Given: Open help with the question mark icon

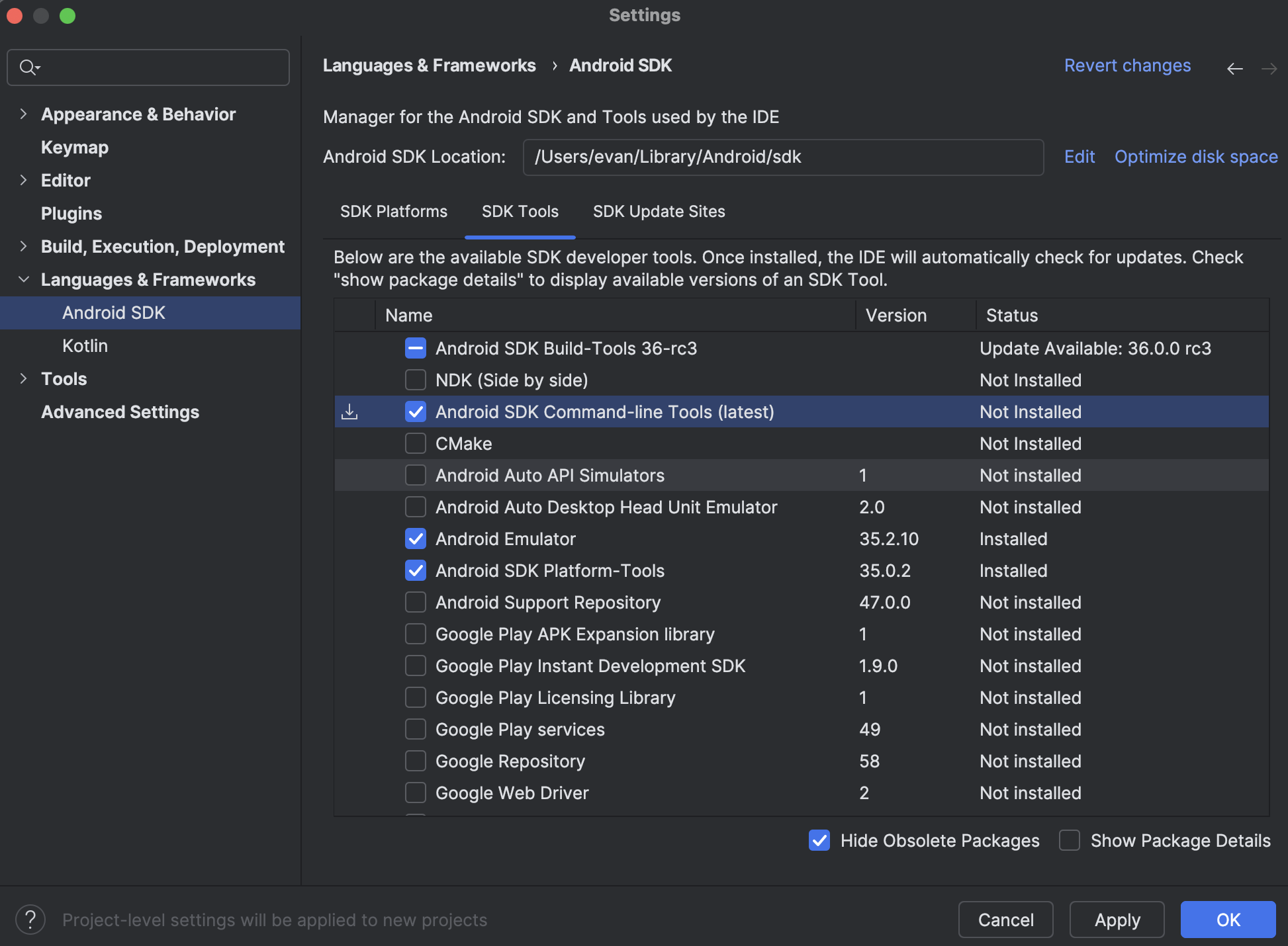Looking at the screenshot, I should click(30, 920).
